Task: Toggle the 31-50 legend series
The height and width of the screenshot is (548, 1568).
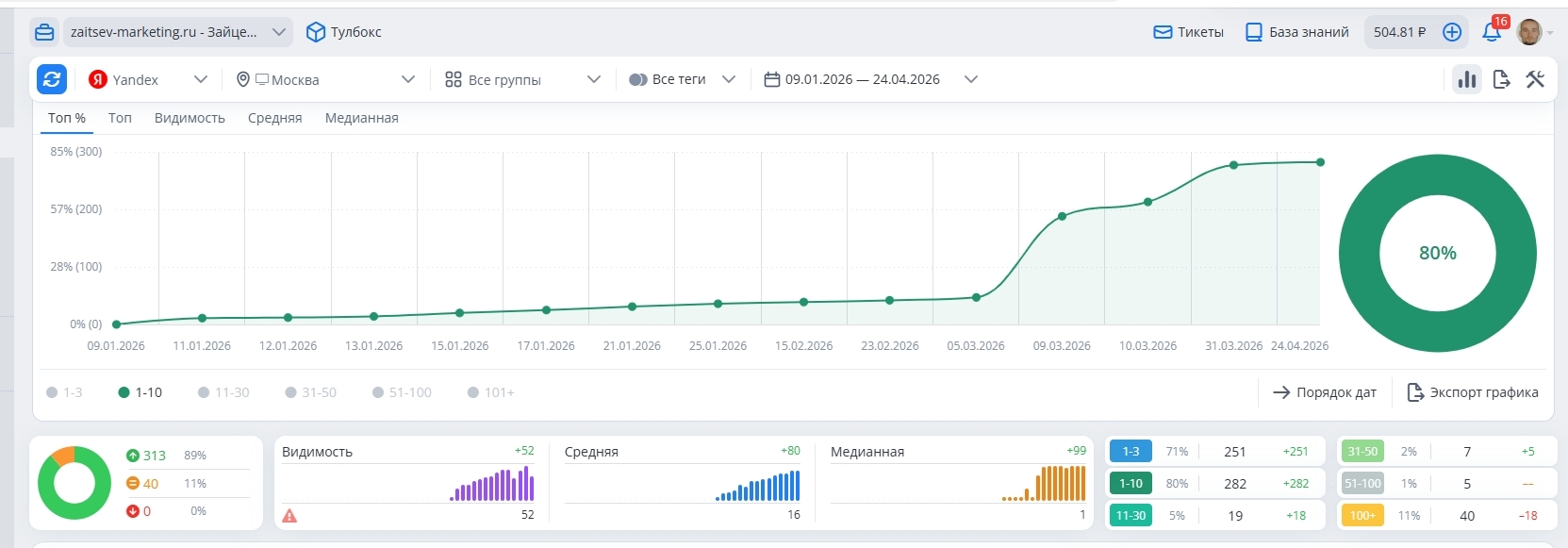Action: pyautogui.click(x=310, y=392)
